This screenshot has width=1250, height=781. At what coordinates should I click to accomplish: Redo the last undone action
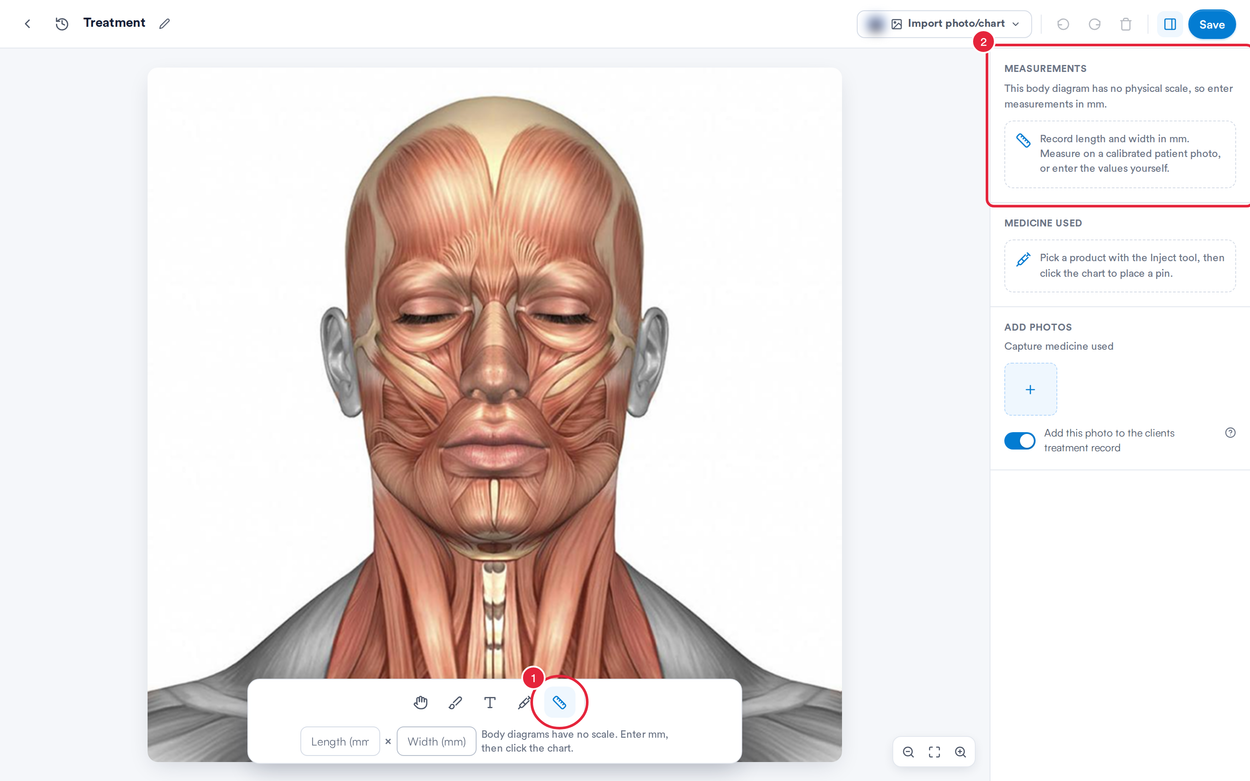click(x=1095, y=24)
